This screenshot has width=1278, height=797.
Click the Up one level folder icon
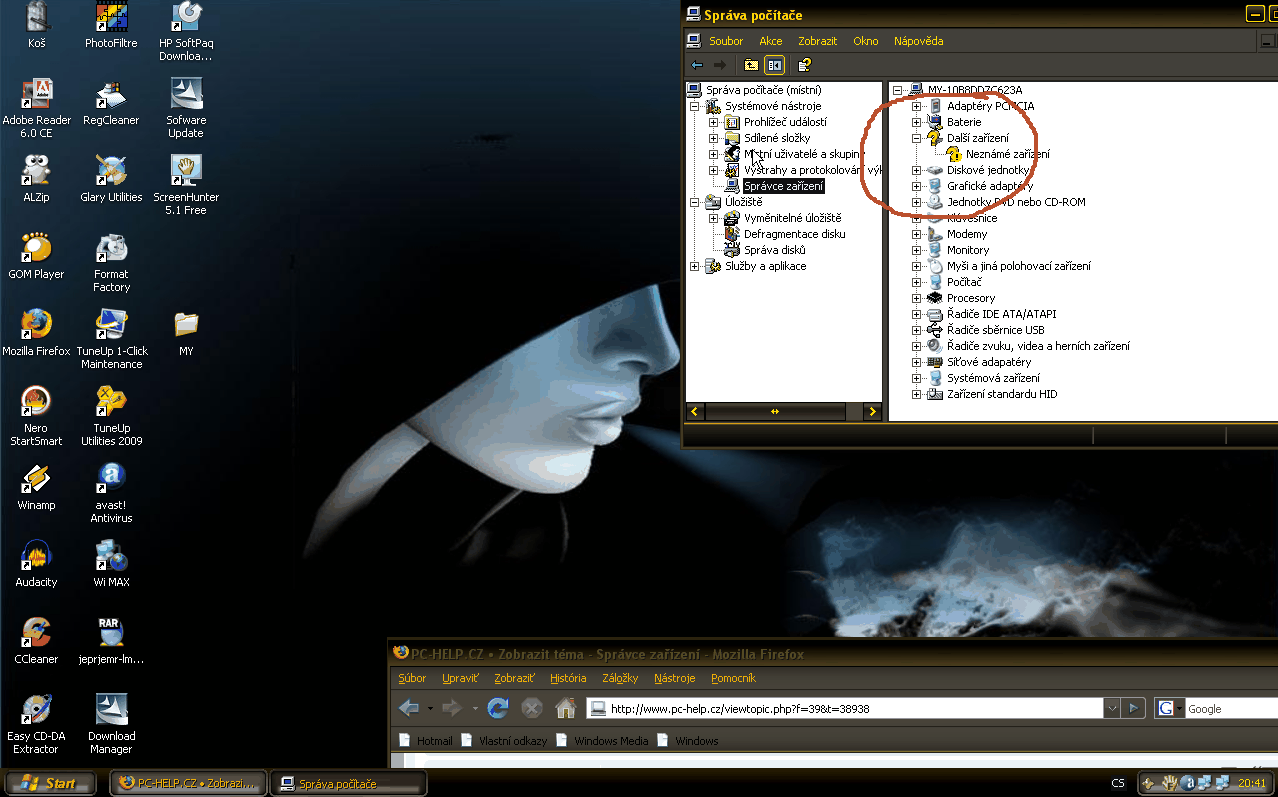pos(751,65)
